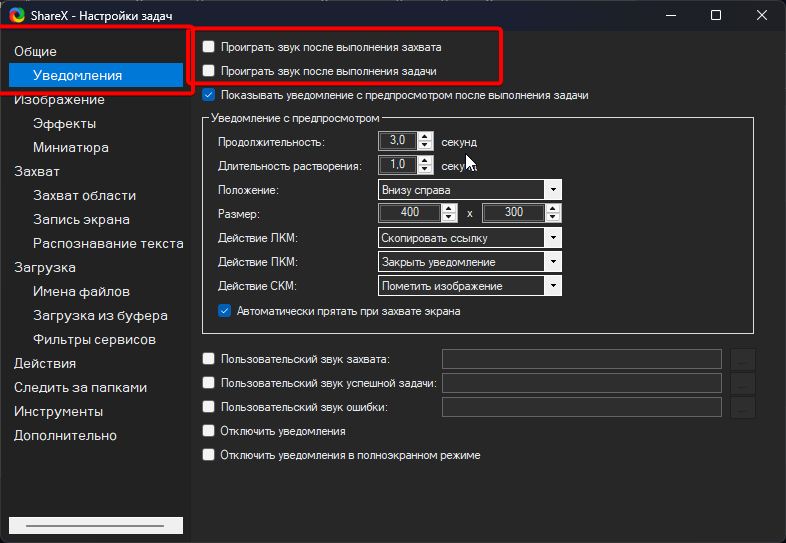
Task: Decrease width 400 with down arrow
Action: [449, 218]
